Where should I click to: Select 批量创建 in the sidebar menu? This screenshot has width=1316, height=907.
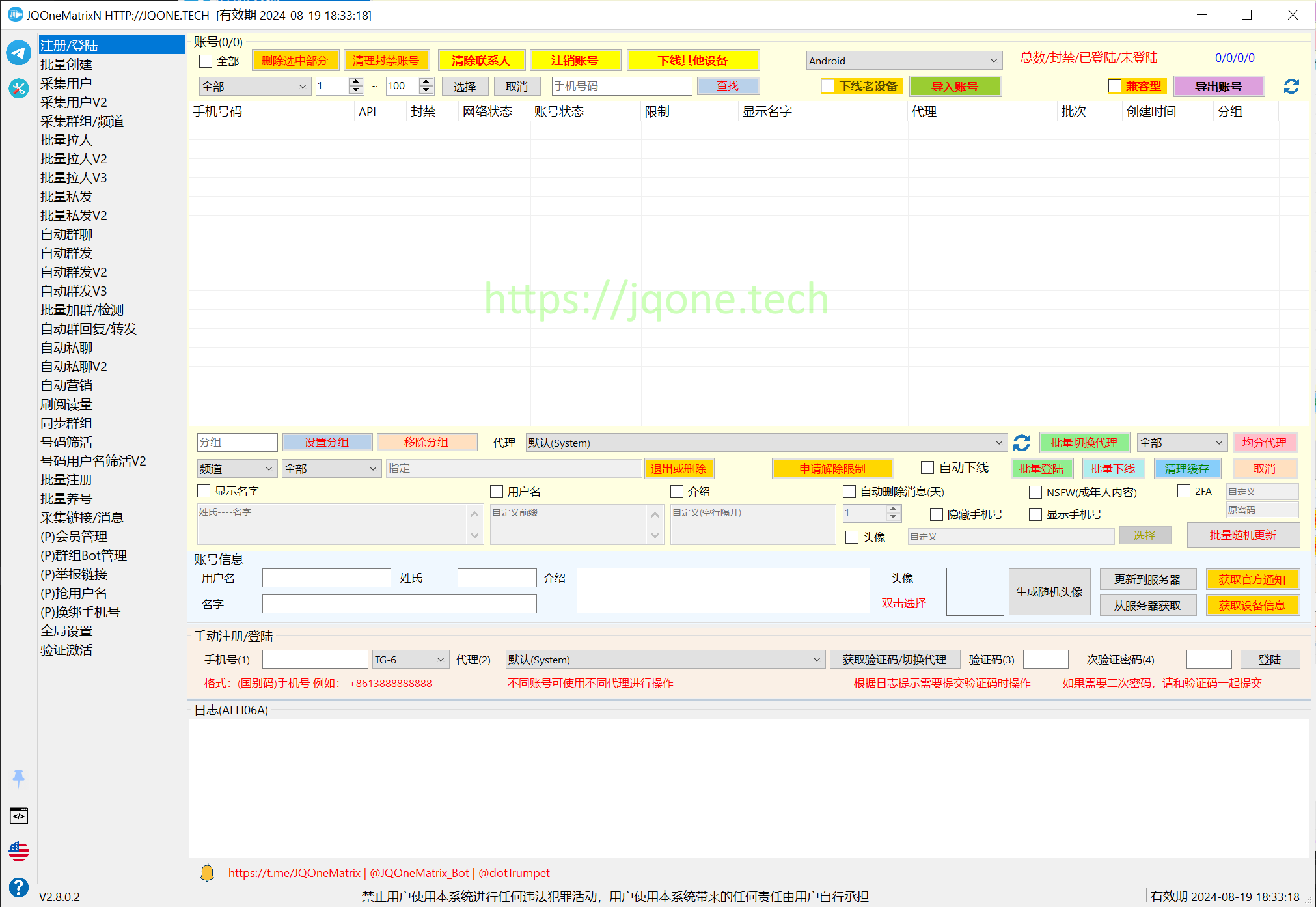(66, 64)
